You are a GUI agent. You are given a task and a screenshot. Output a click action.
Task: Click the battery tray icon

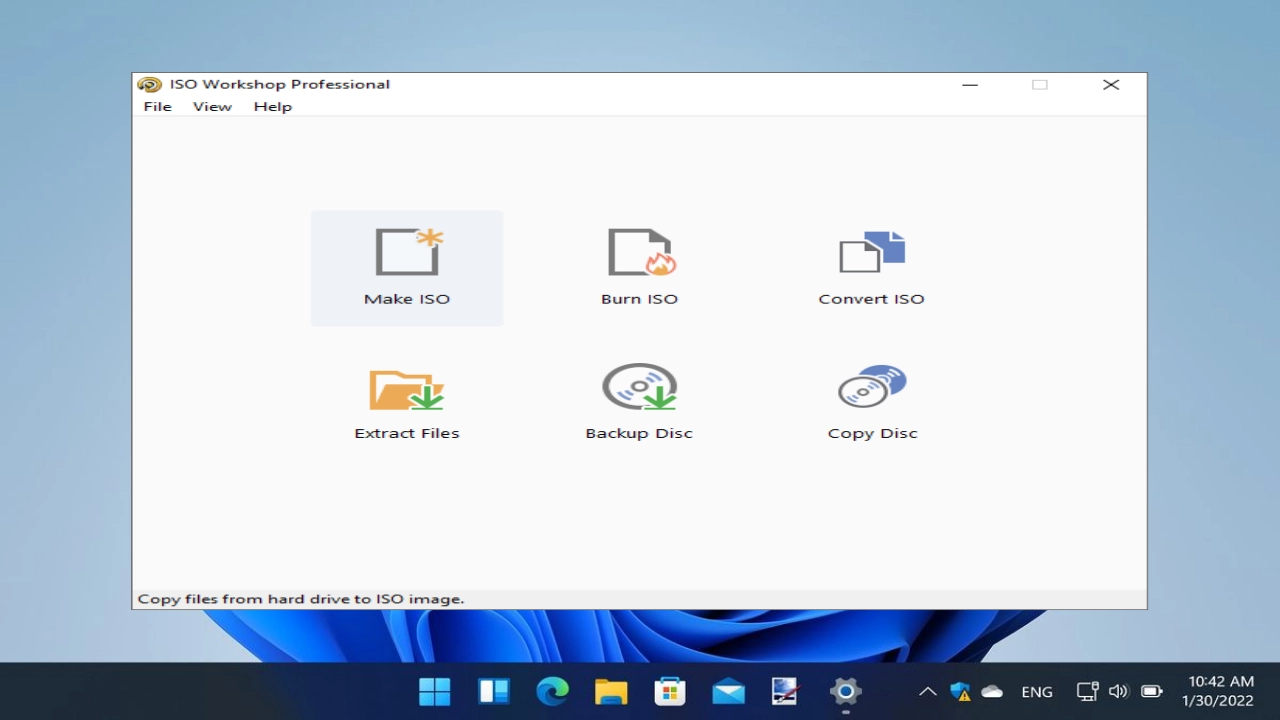coord(1152,691)
